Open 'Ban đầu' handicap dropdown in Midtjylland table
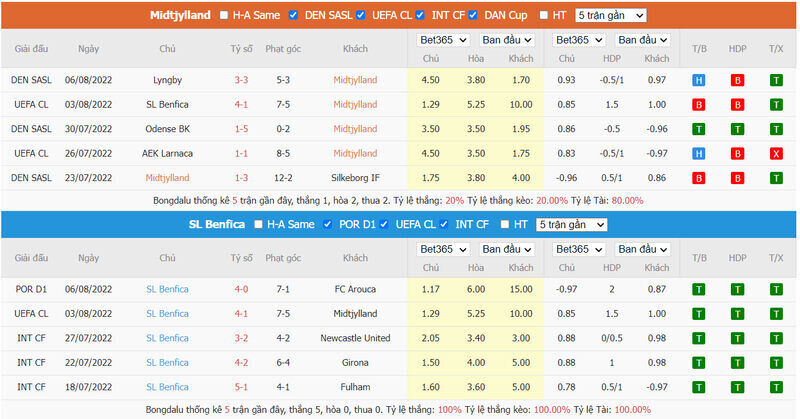This screenshot has width=800, height=419. pyautogui.click(x=642, y=40)
